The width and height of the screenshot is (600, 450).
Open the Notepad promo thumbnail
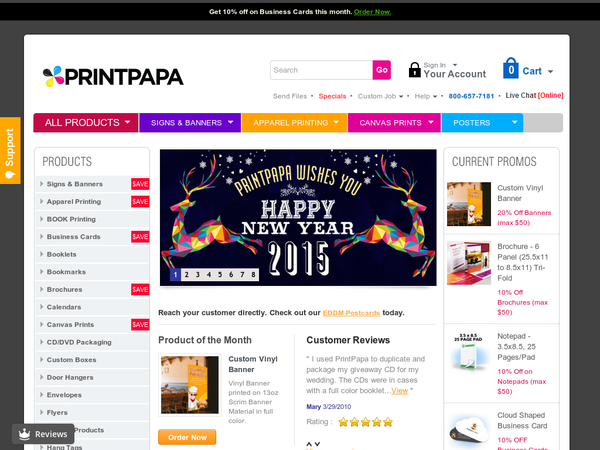click(x=469, y=352)
